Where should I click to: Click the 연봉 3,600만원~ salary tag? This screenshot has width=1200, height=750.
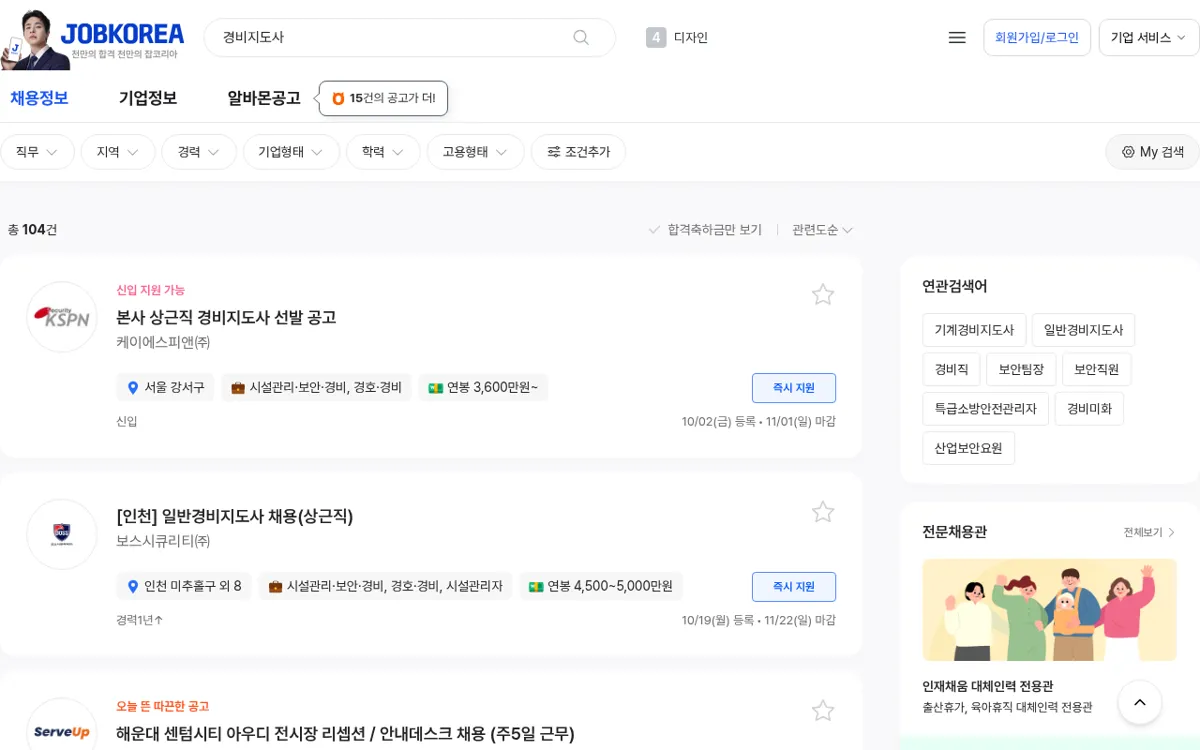click(x=483, y=388)
